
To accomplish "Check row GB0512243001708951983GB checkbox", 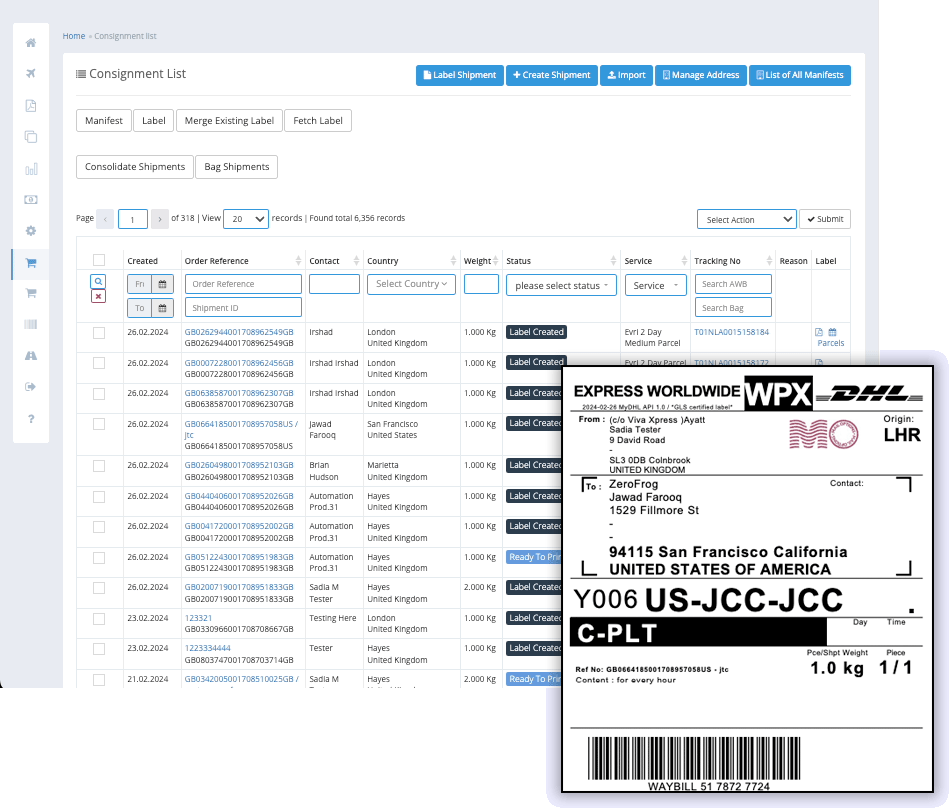I will click(99, 558).
